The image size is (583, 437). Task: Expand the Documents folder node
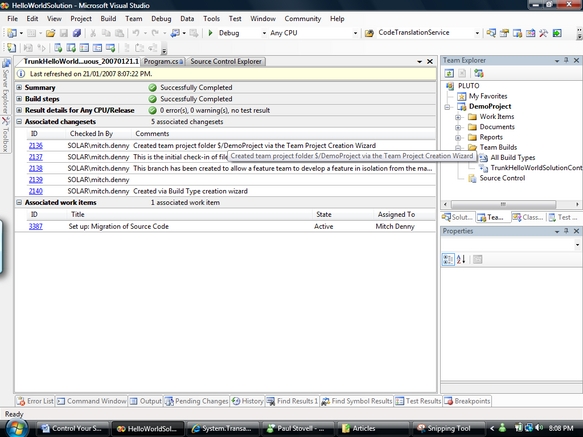(458, 127)
